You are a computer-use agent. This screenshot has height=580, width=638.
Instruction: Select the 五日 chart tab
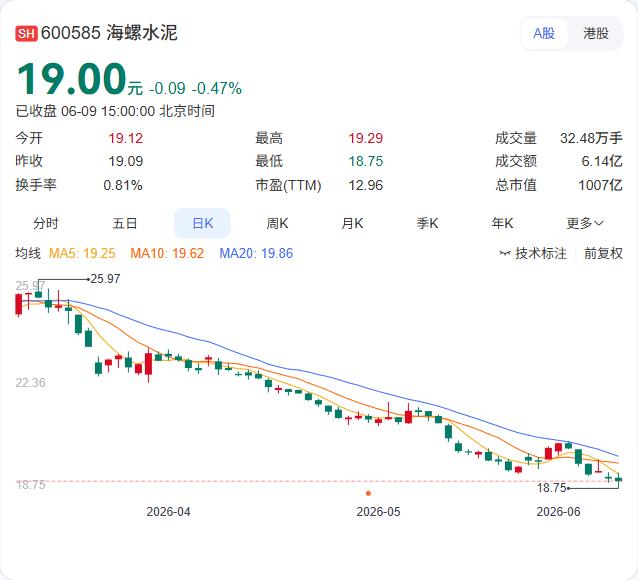click(125, 223)
